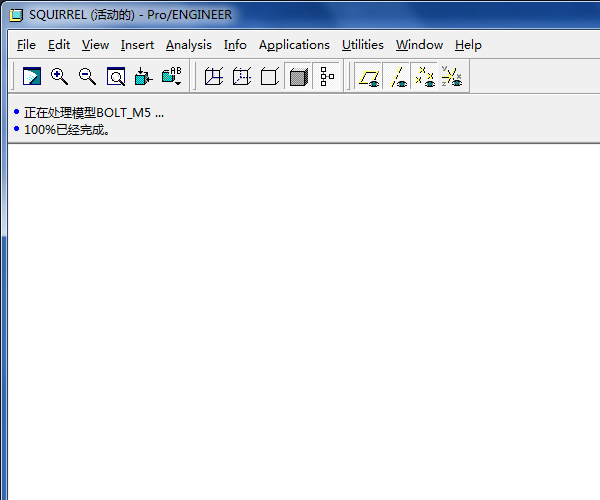Open the Info menu
600x500 pixels.
[235, 45]
